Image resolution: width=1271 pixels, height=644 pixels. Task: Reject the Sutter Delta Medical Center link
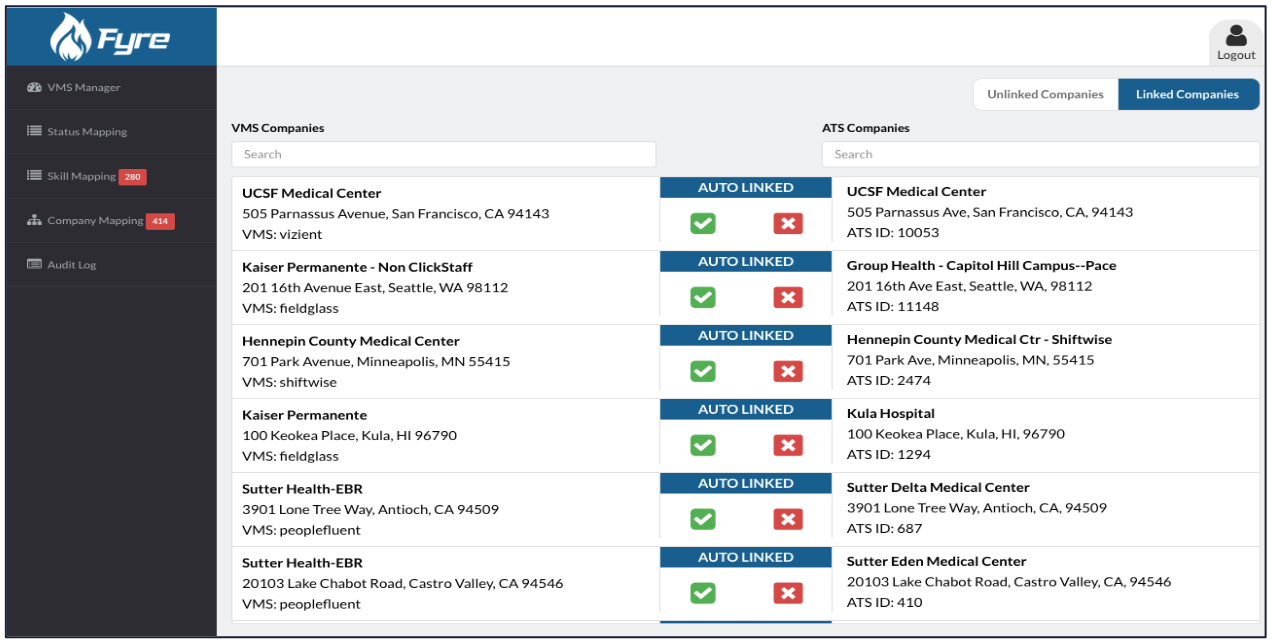click(x=788, y=519)
